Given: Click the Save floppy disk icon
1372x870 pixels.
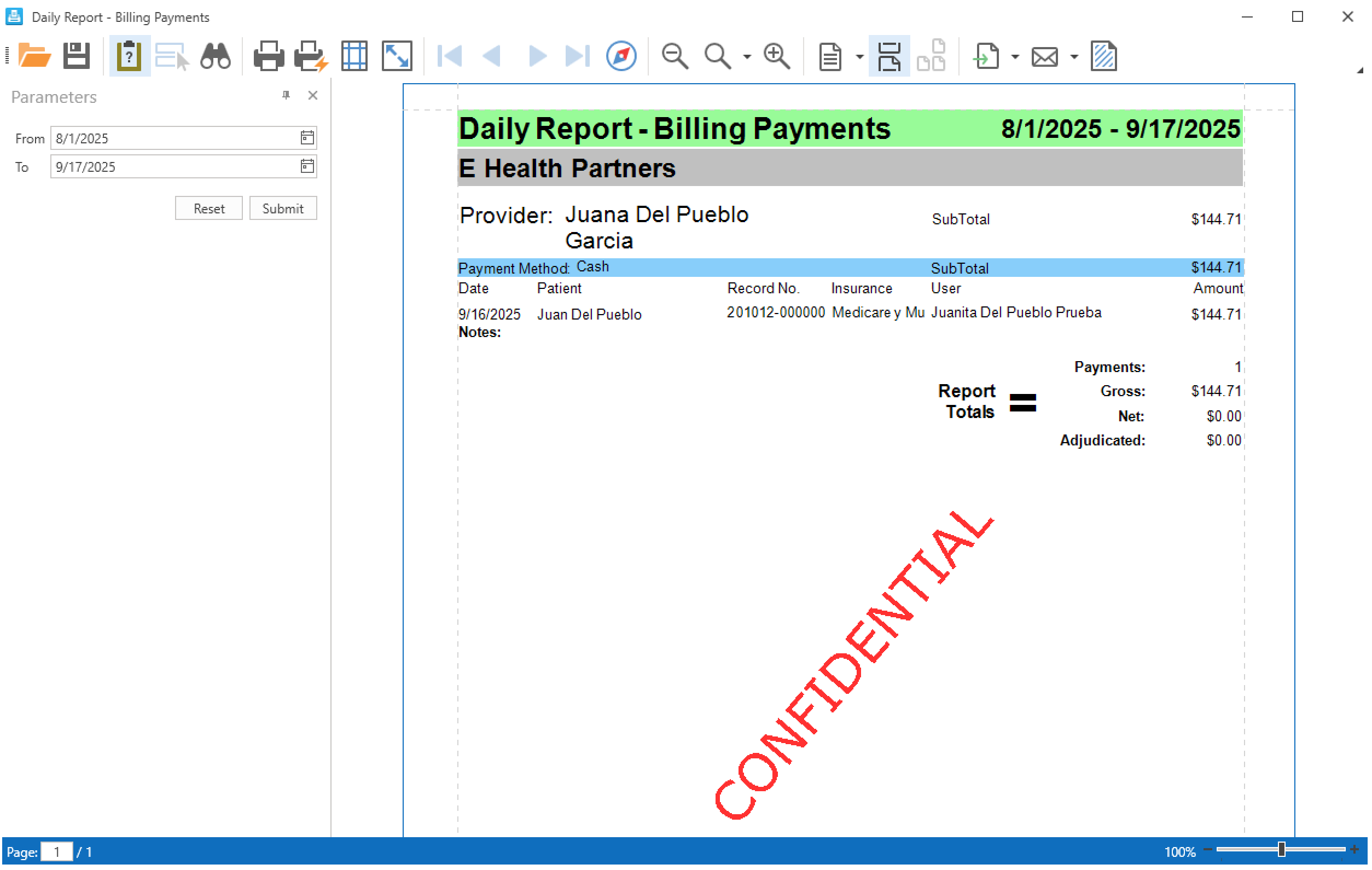Looking at the screenshot, I should [77, 56].
